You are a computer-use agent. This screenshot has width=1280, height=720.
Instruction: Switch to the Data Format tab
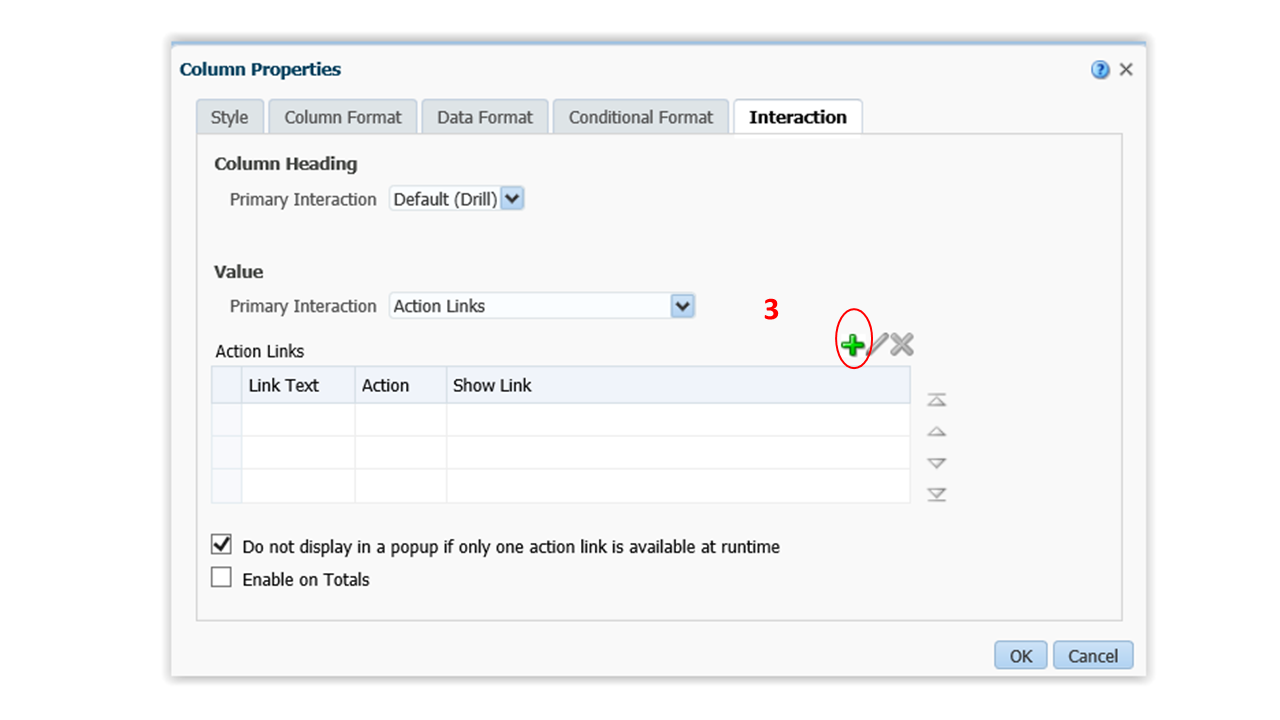485,117
